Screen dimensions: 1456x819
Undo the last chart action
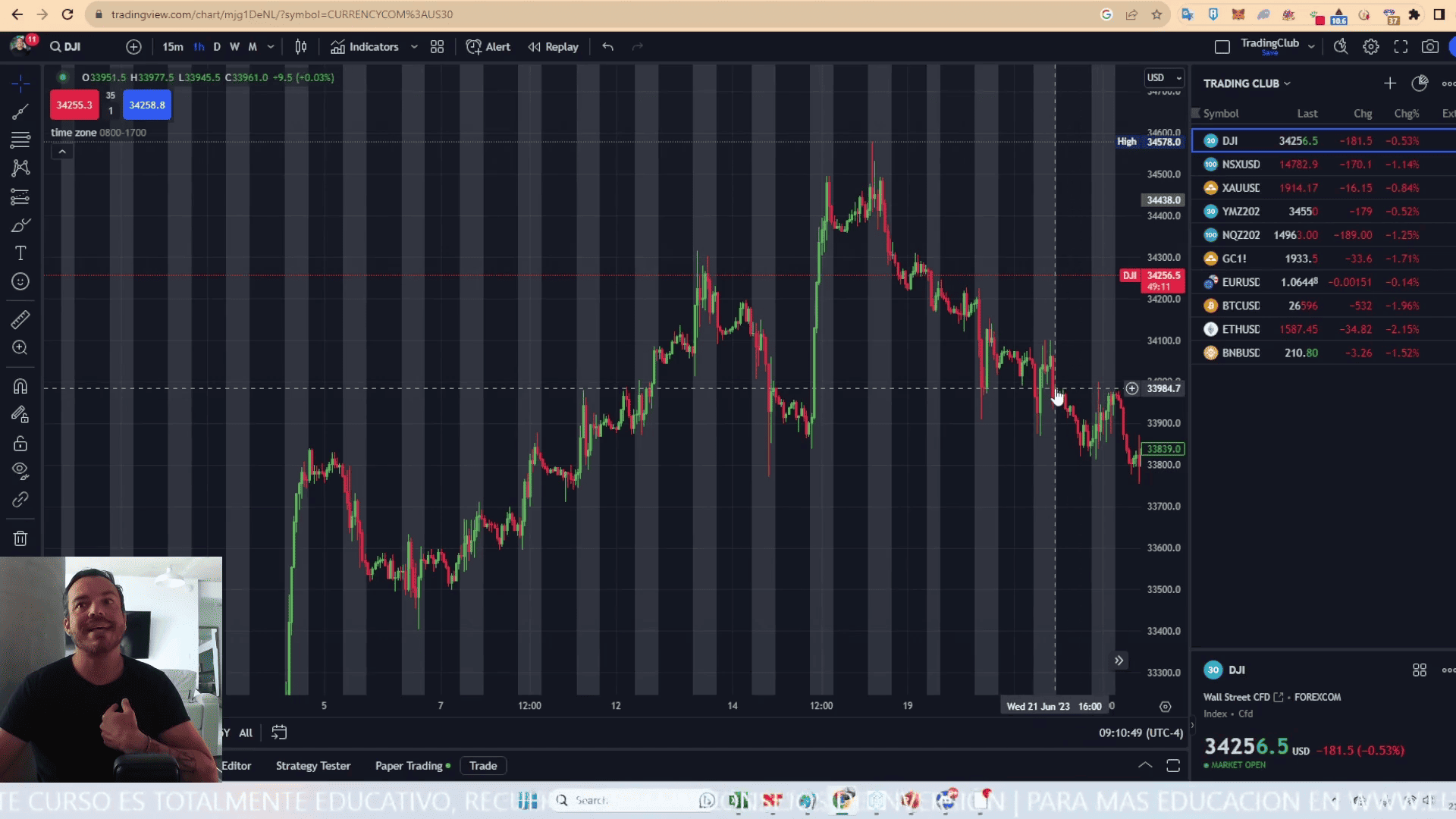608,47
